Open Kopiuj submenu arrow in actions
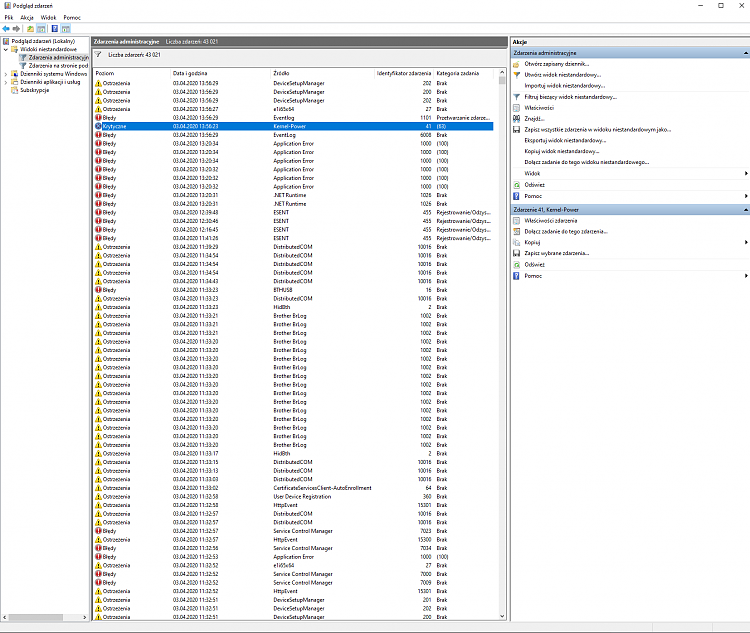This screenshot has width=750, height=633. point(746,243)
